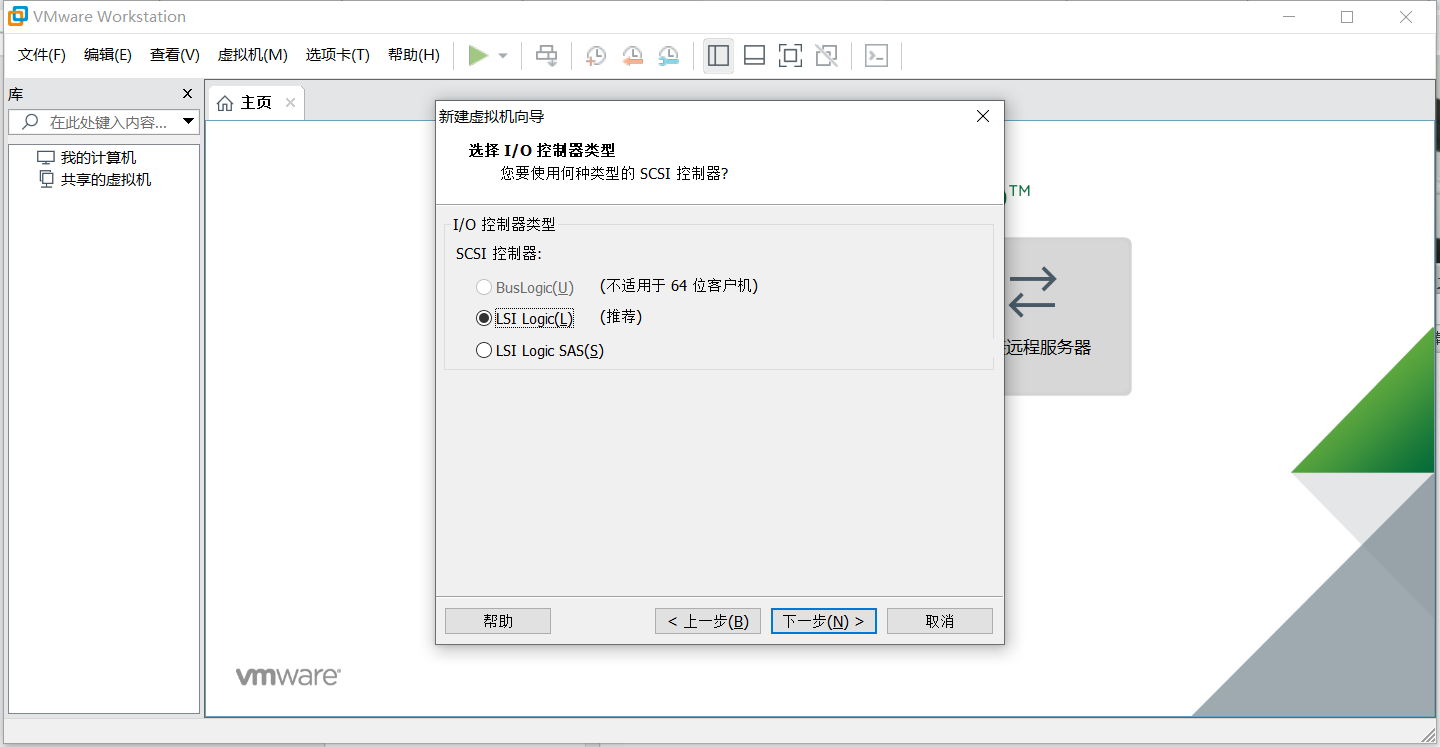Image resolution: width=1440 pixels, height=747 pixels.
Task: Open snapshot manager wrench-clock icon
Action: click(x=668, y=56)
